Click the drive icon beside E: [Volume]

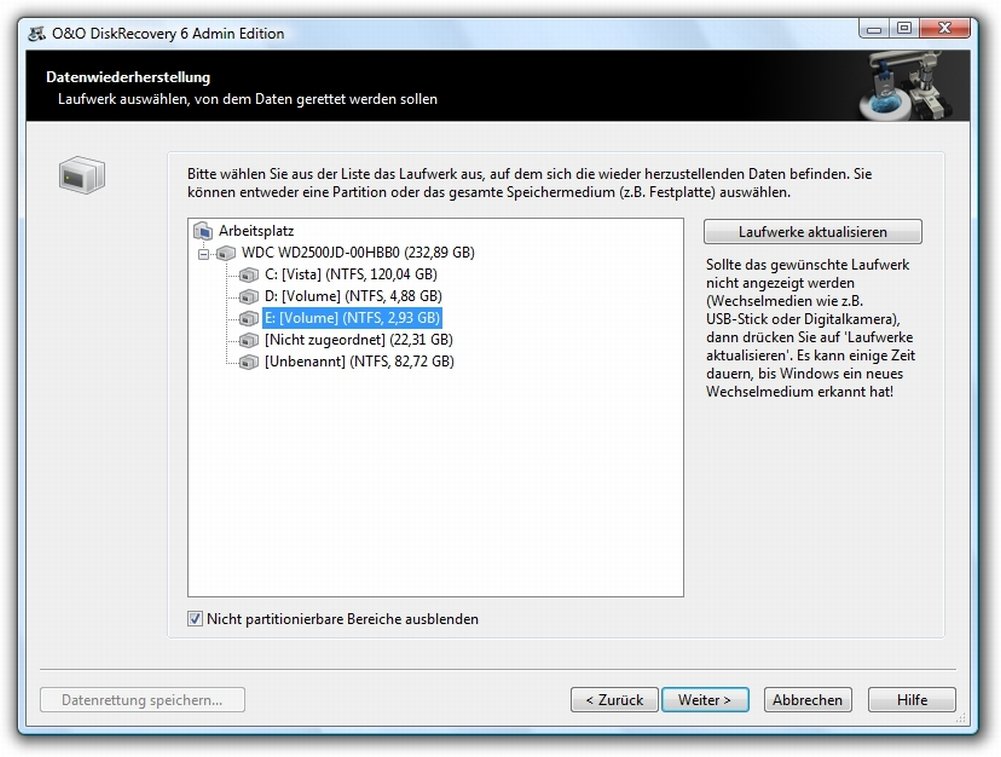pos(249,318)
